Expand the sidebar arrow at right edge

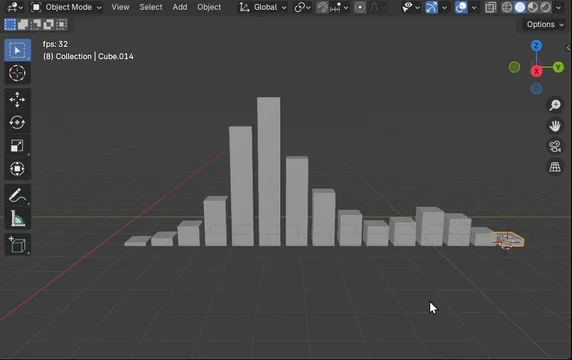(568, 48)
